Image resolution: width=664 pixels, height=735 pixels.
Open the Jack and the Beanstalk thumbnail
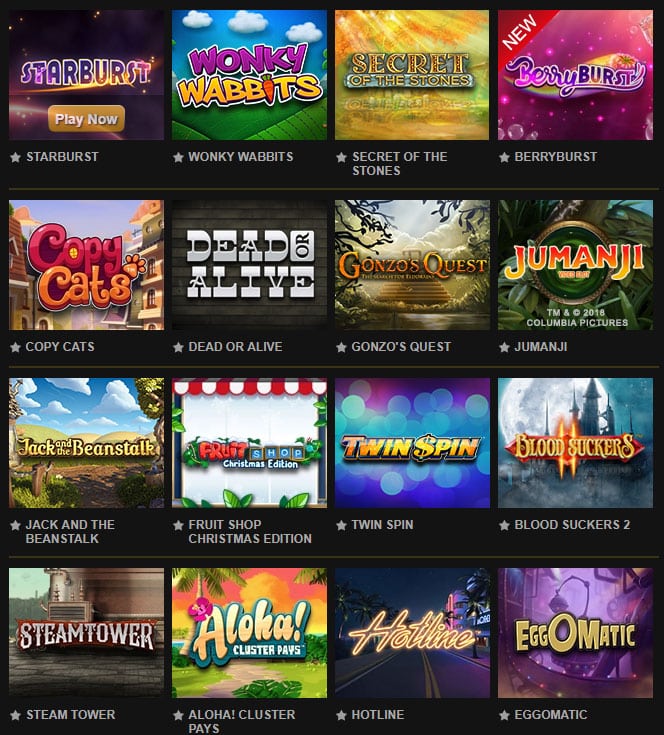pos(87,443)
